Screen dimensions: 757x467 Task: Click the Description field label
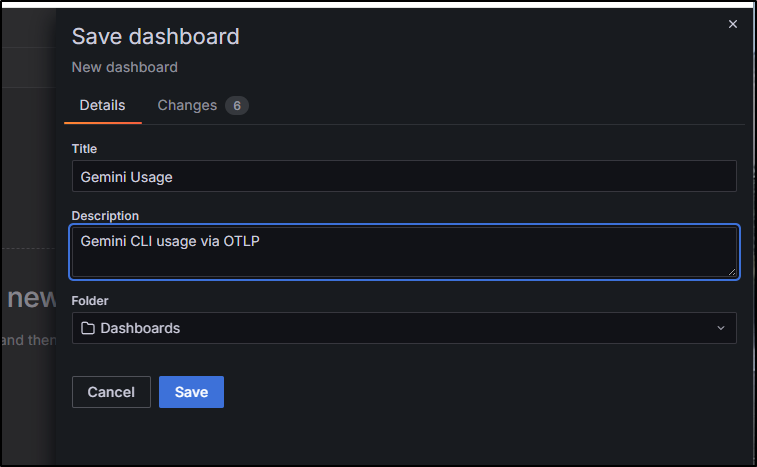105,215
